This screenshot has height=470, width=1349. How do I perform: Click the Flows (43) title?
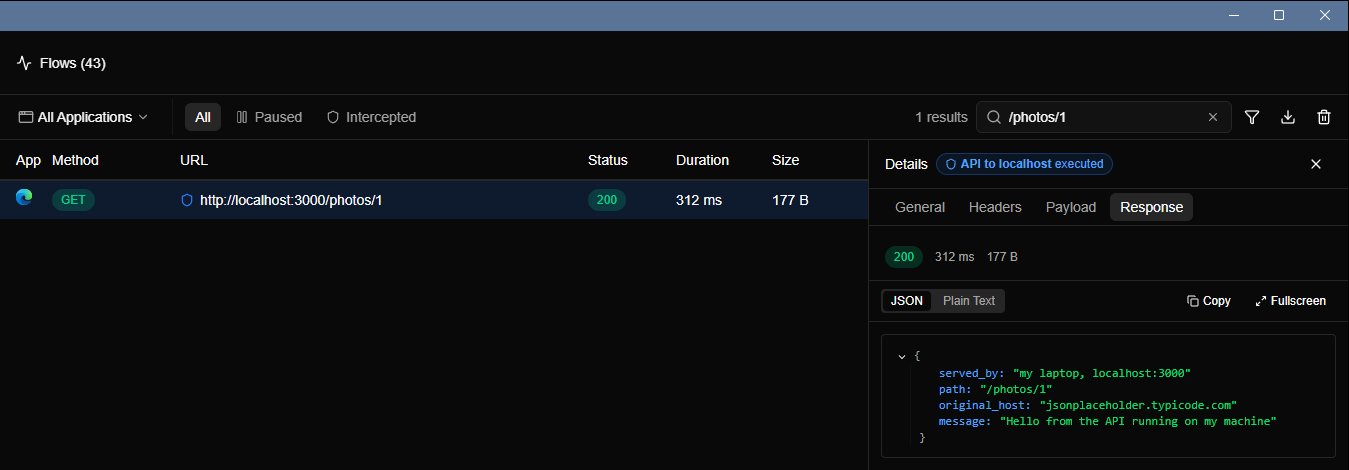pos(73,63)
